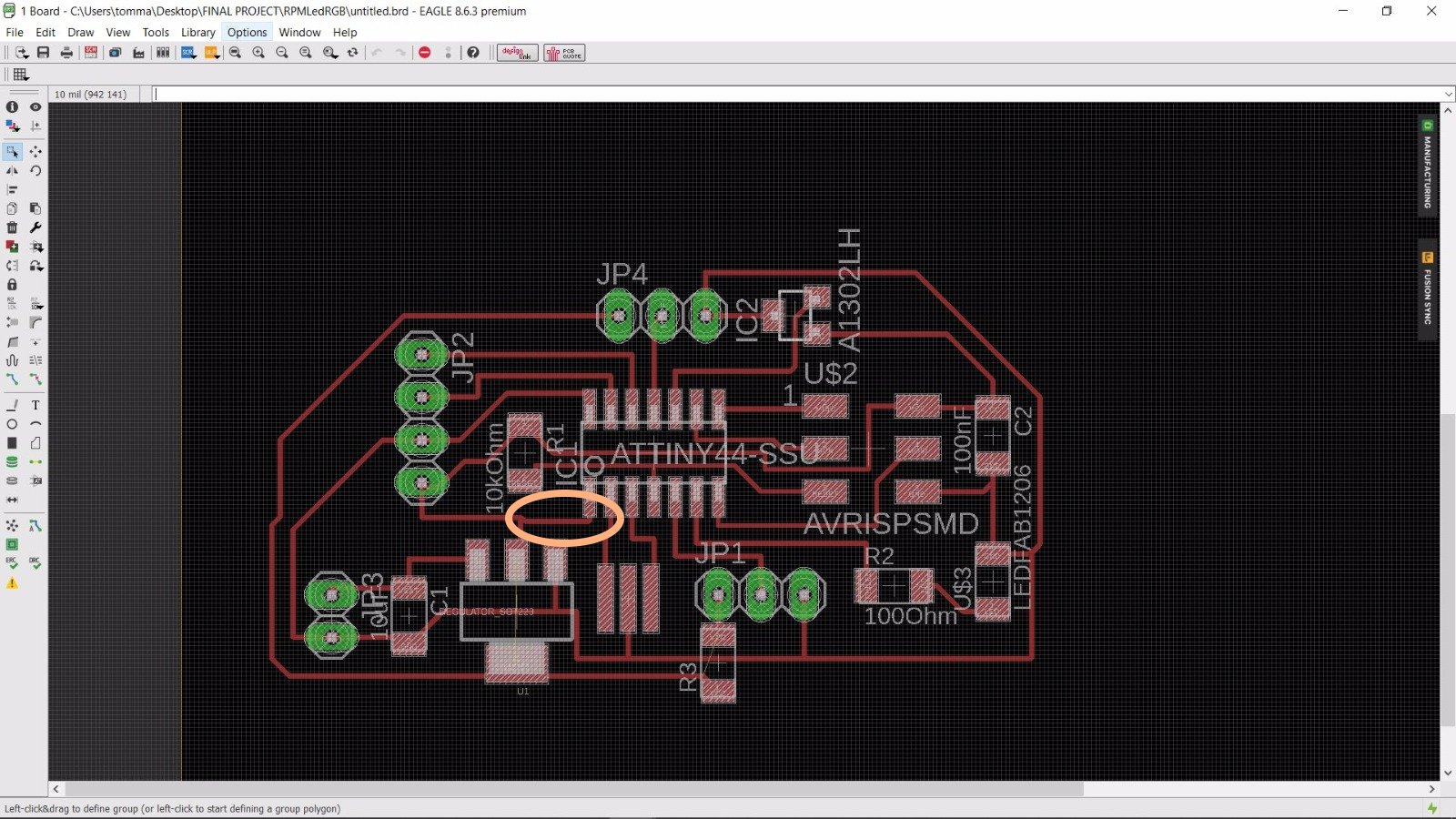This screenshot has height=819, width=1456.
Task: Select the Line draw tool
Action: (x=12, y=405)
